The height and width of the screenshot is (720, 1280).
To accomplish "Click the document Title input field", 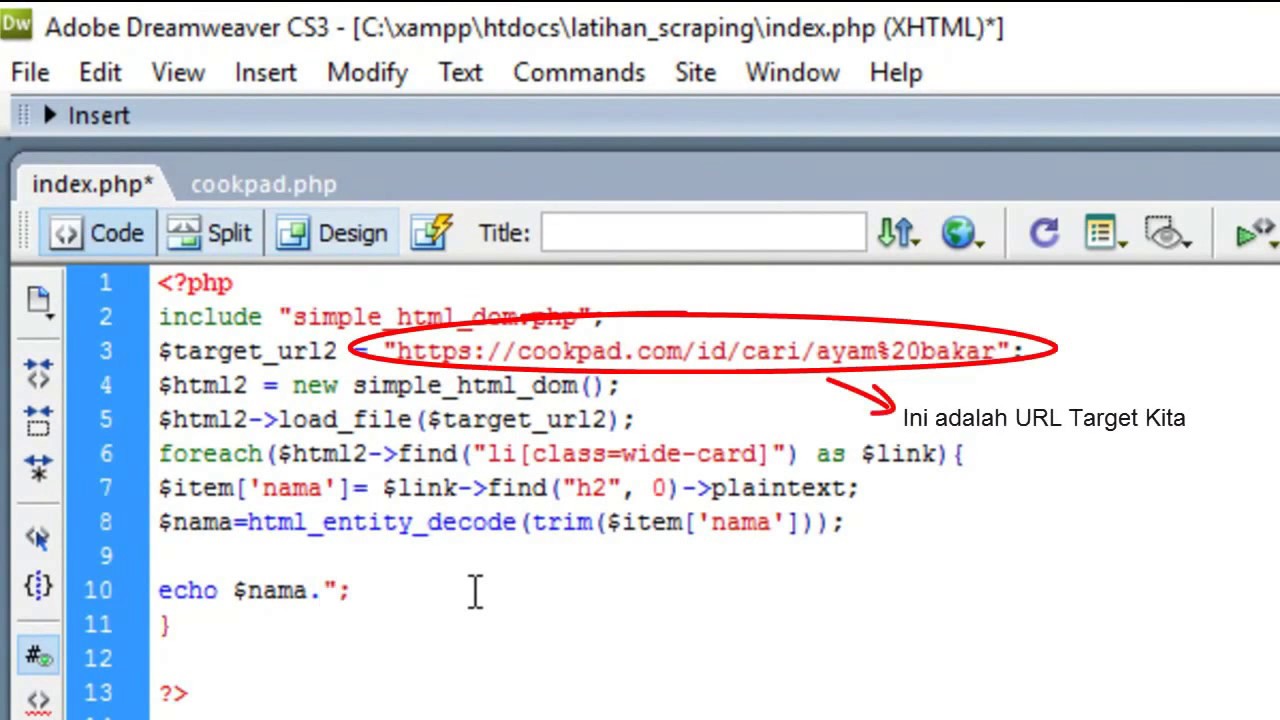I will (704, 232).
